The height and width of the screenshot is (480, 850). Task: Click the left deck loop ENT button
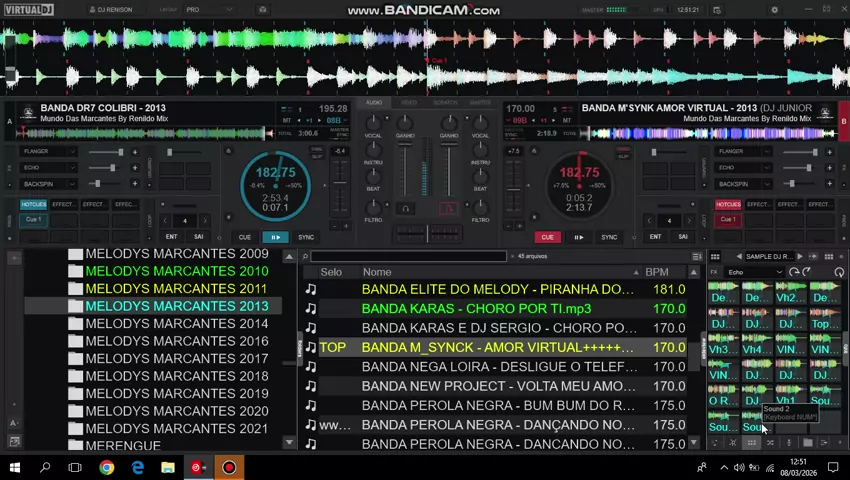171,237
